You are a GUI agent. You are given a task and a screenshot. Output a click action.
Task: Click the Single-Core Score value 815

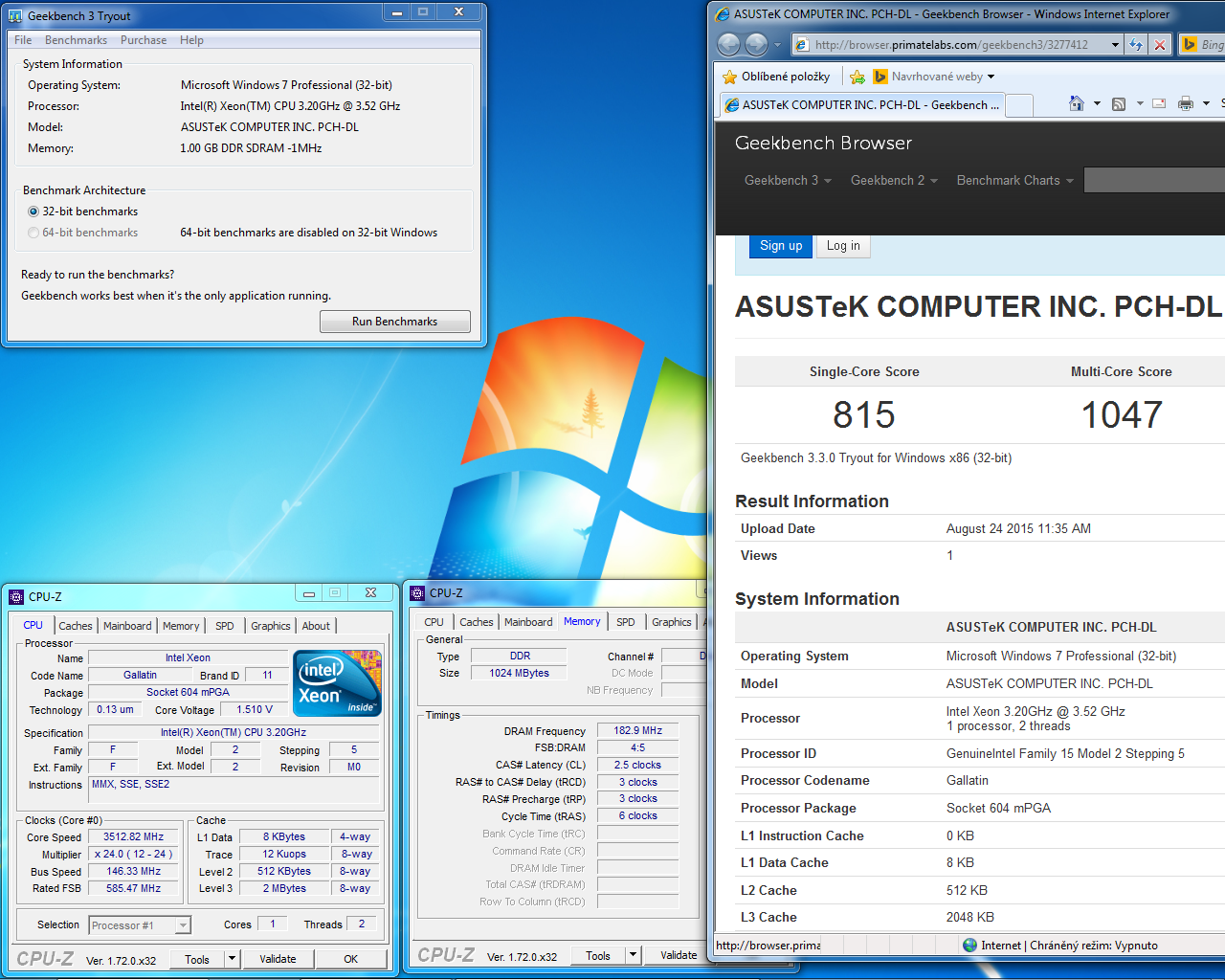coord(864,414)
